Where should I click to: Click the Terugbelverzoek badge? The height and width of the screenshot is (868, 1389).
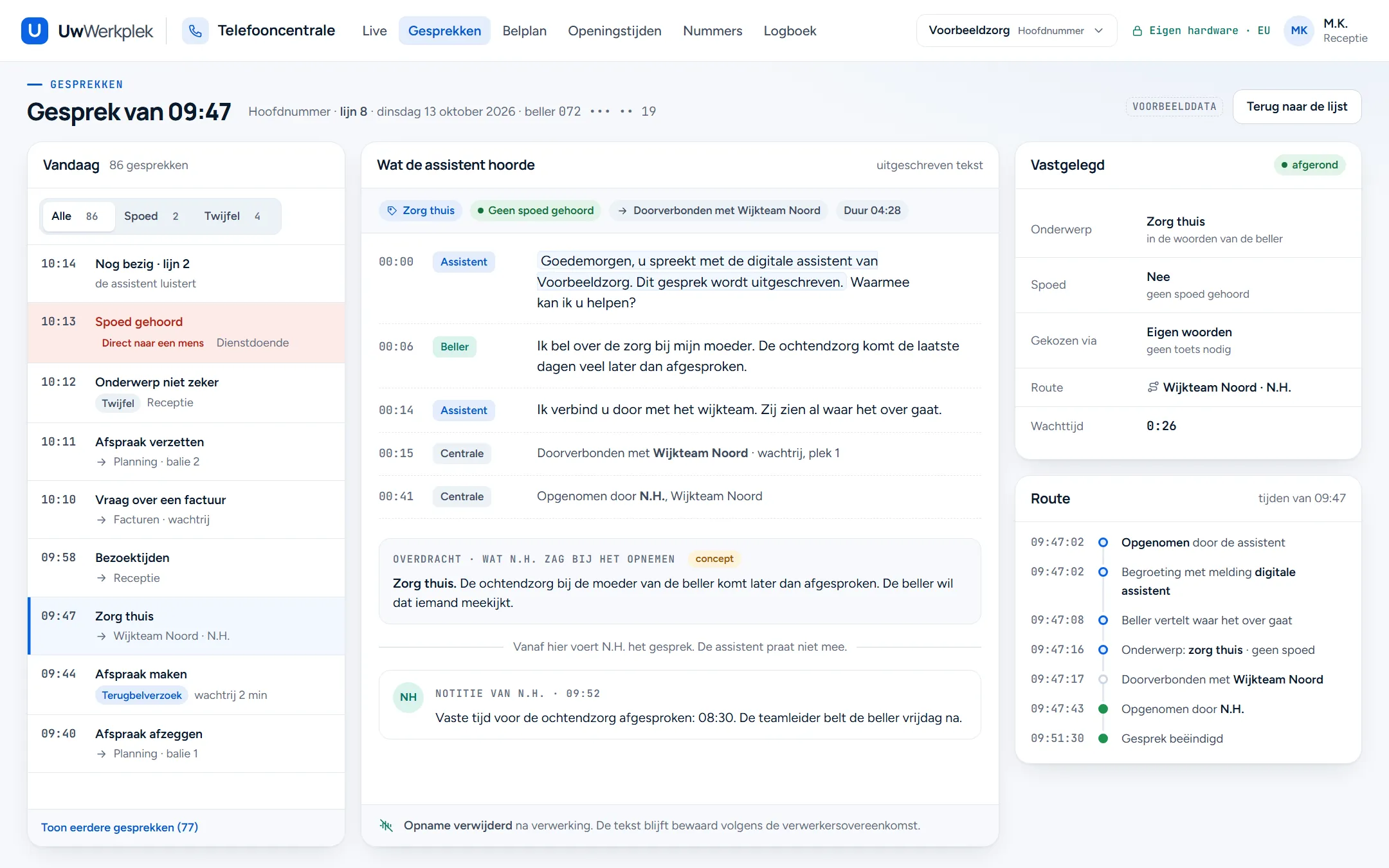tap(141, 695)
